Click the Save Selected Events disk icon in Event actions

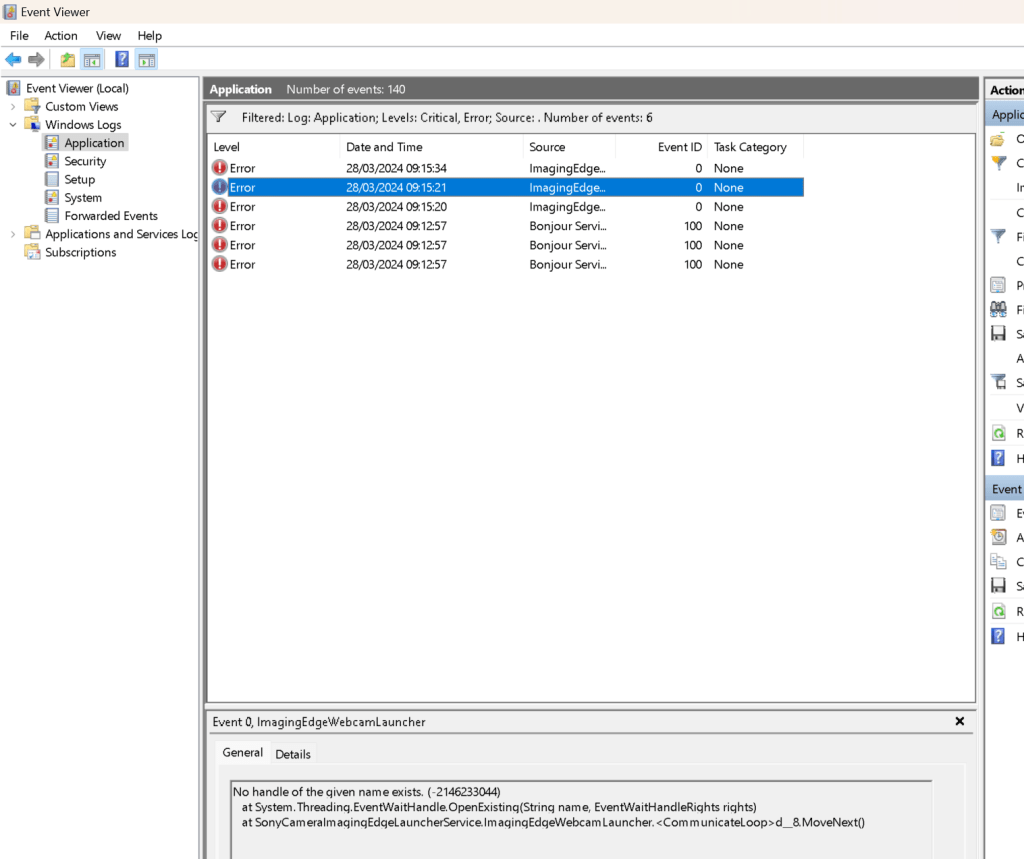click(998, 586)
